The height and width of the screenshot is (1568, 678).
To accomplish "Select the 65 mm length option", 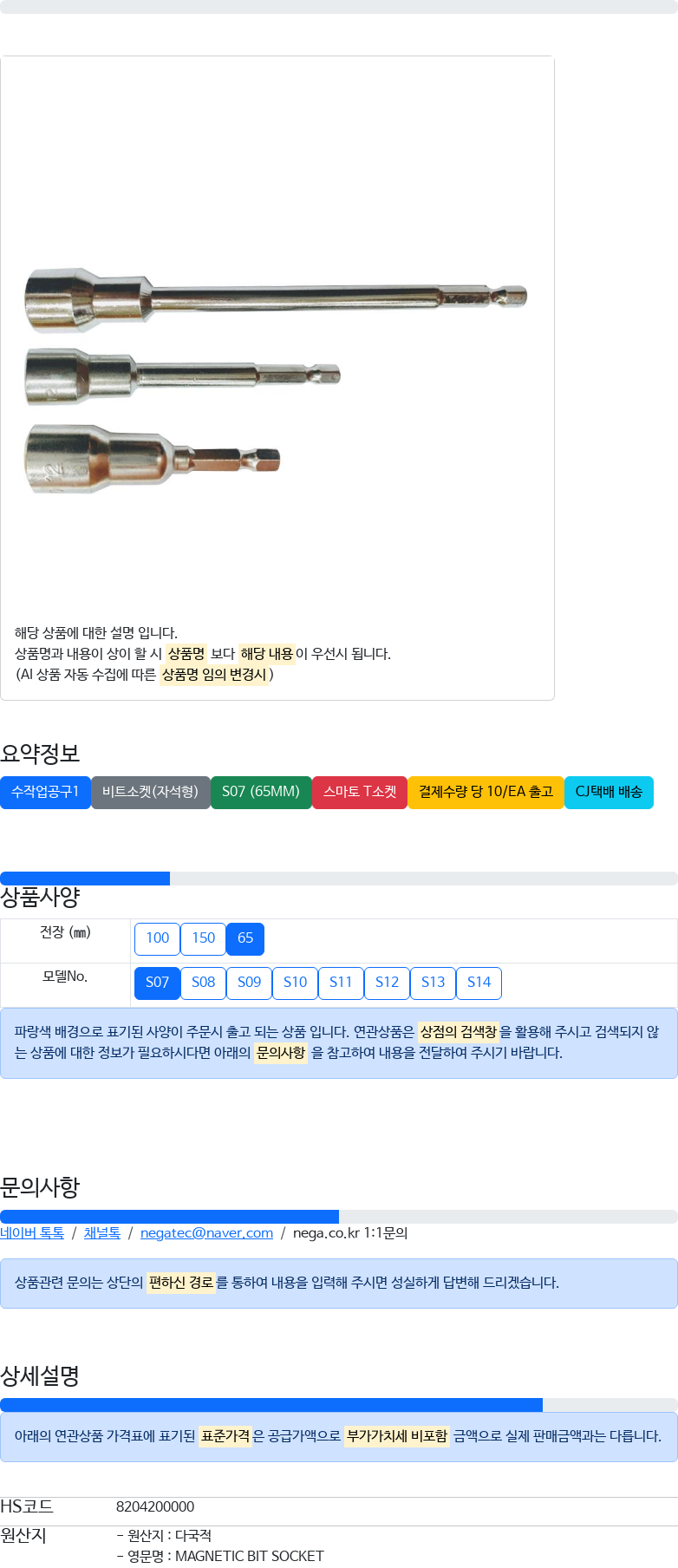I will point(245,938).
